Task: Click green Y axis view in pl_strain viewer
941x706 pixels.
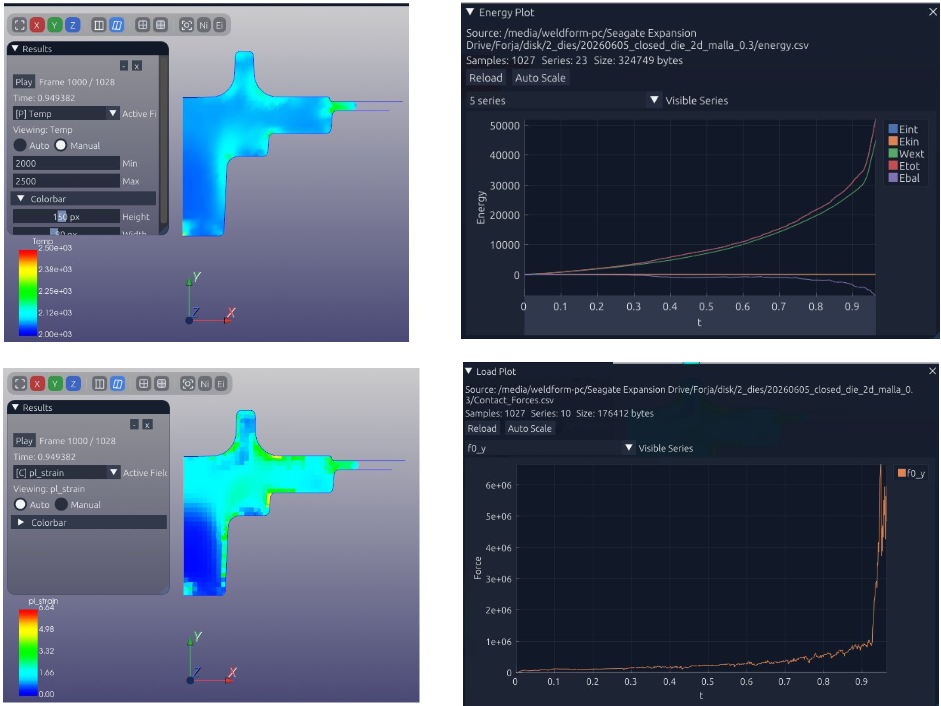Action: click(55, 384)
